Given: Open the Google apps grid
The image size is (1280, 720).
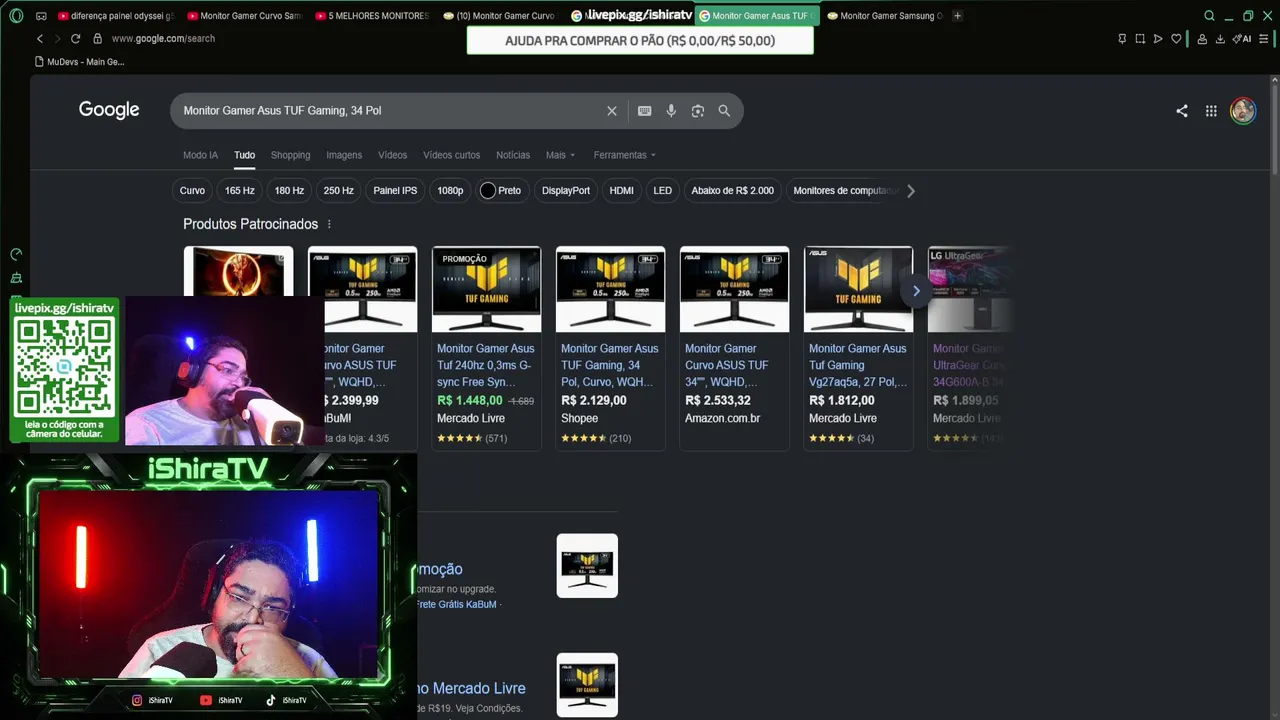Looking at the screenshot, I should (1211, 111).
